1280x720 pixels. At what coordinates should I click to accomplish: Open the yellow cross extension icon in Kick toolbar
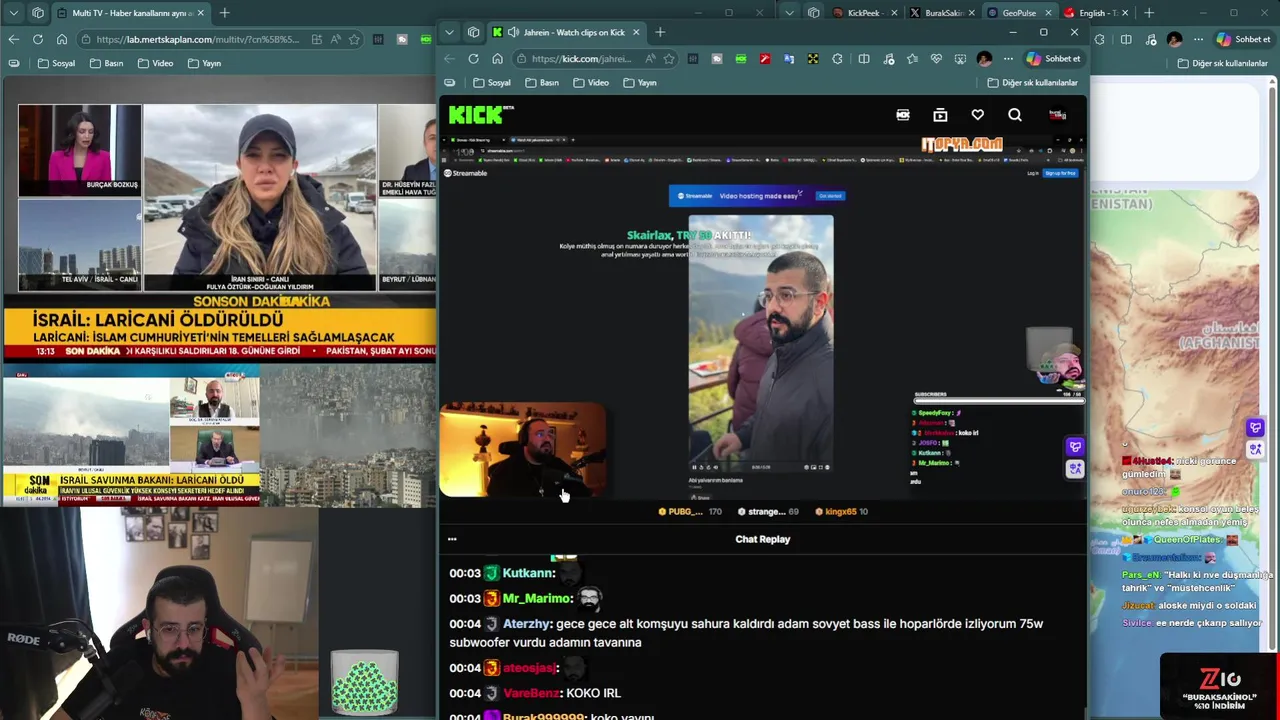(813, 59)
